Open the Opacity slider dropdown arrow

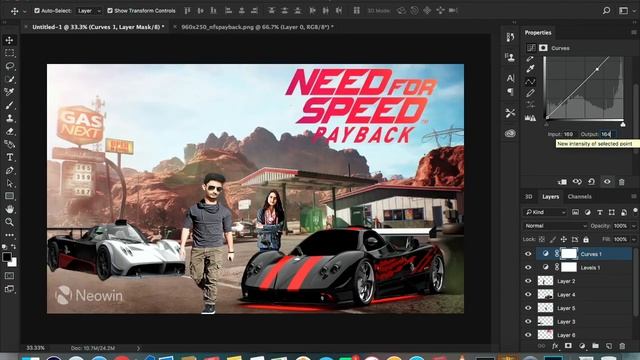coord(634,226)
